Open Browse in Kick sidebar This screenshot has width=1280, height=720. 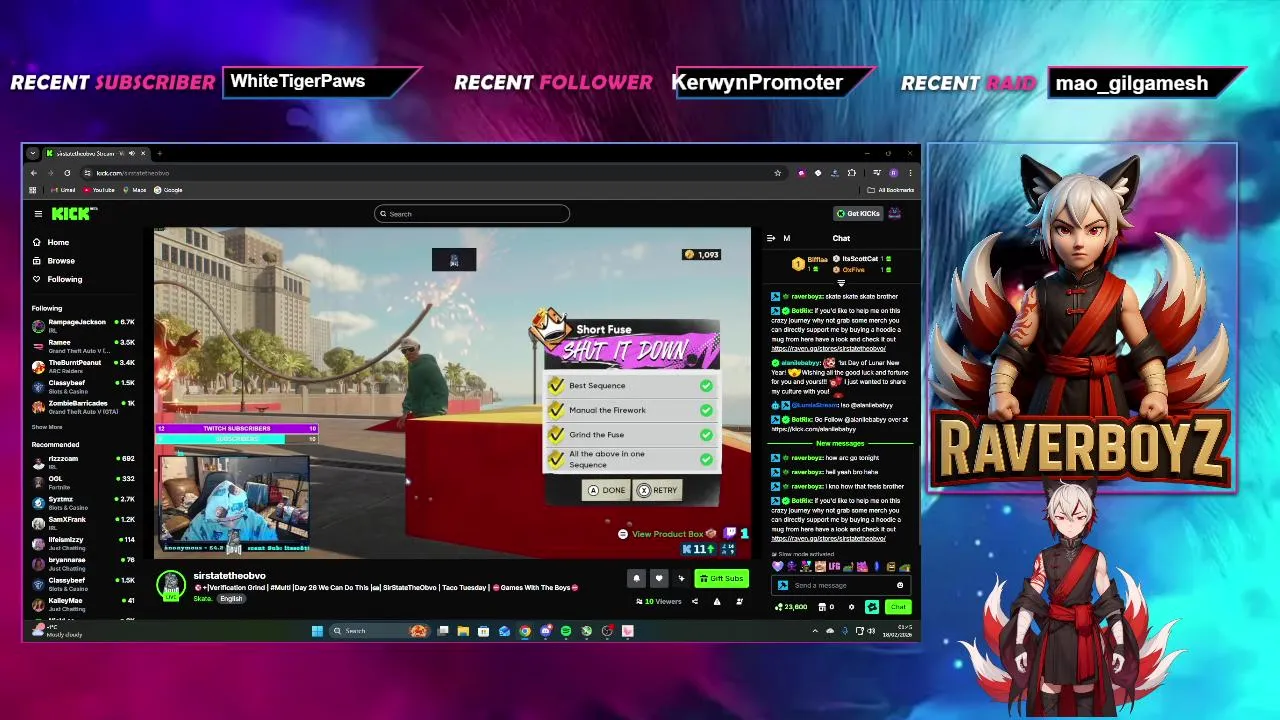[53, 261]
